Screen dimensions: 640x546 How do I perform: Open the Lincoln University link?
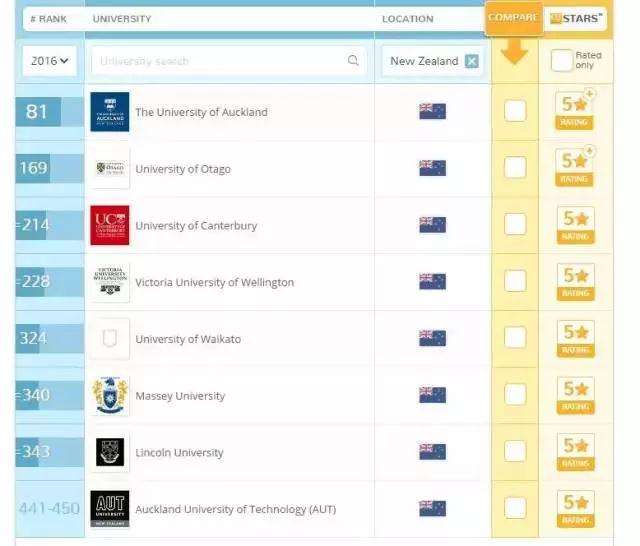(179, 453)
